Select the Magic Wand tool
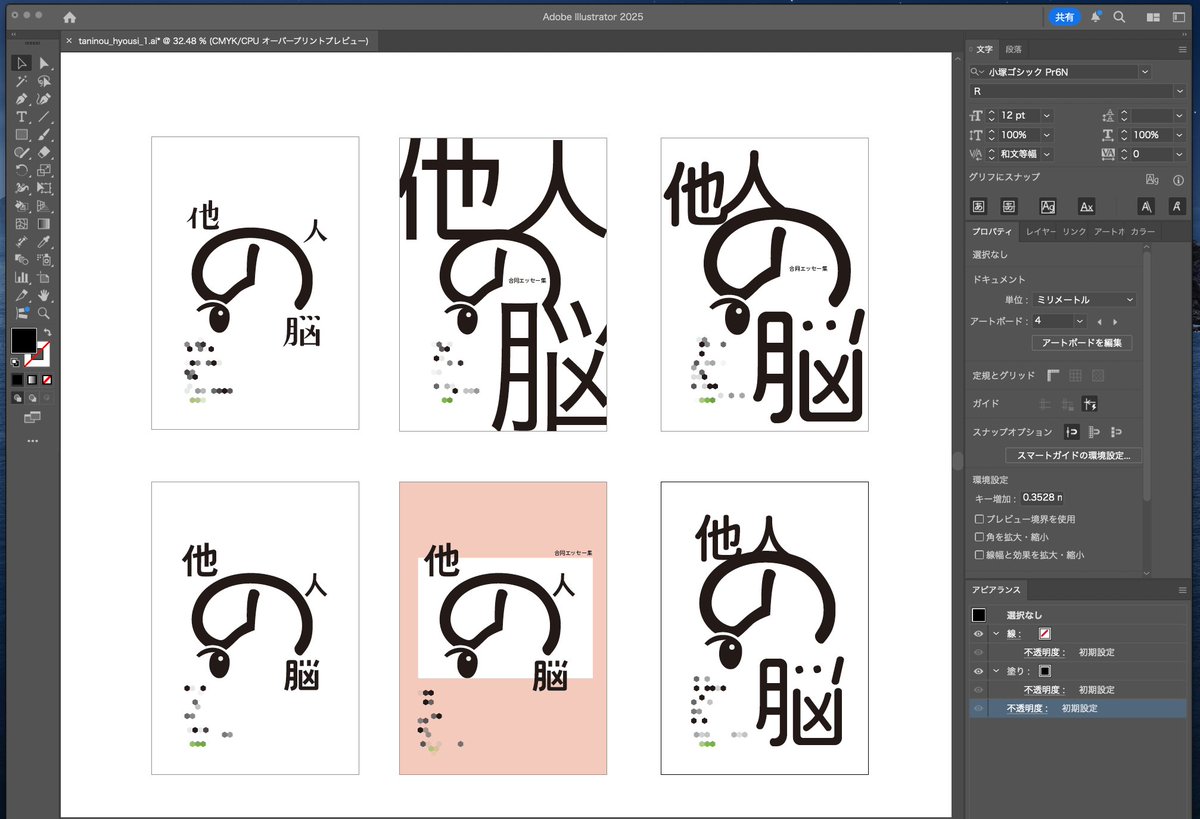The height and width of the screenshot is (819, 1200). pos(22,81)
